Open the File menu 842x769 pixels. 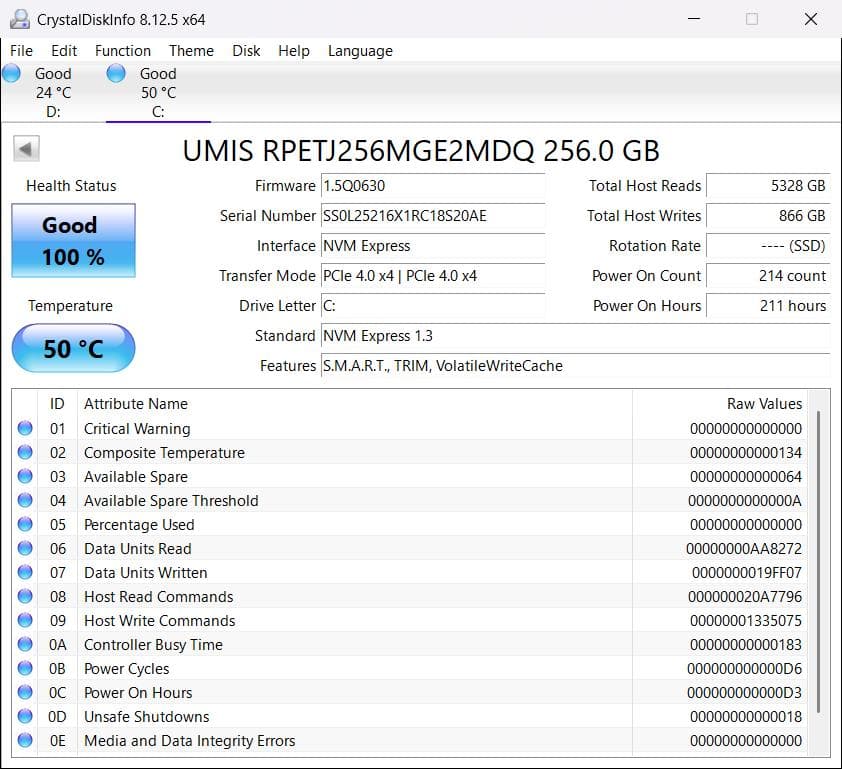click(20, 50)
